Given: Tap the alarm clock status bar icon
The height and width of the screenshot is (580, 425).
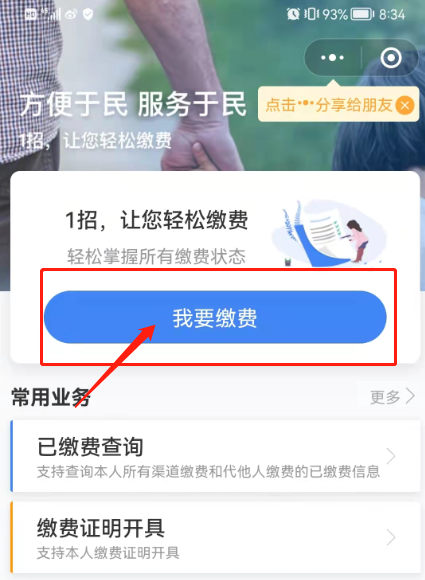Looking at the screenshot, I should point(293,14).
